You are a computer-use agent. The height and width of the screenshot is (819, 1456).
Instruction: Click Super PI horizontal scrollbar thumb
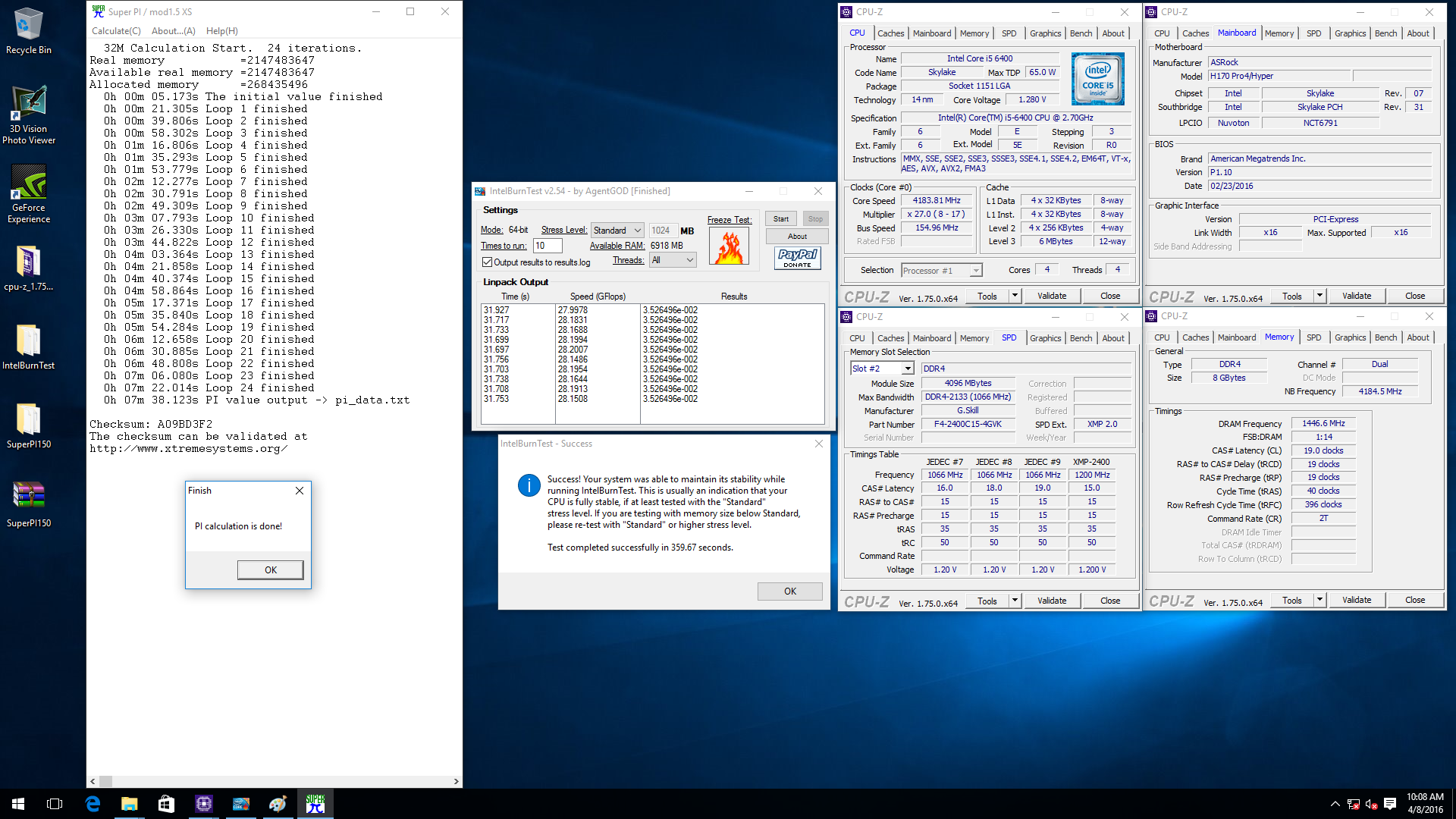[x=106, y=781]
